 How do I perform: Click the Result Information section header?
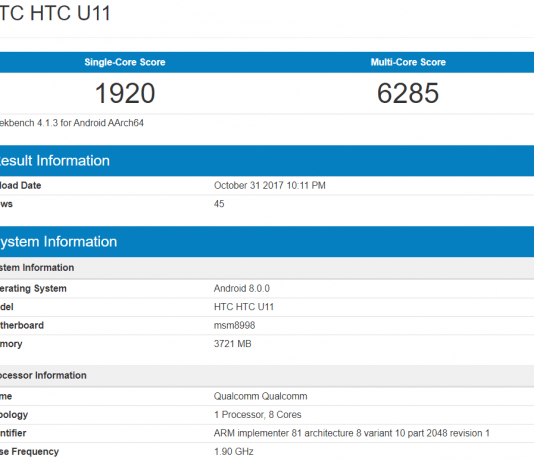pyautogui.click(x=267, y=161)
